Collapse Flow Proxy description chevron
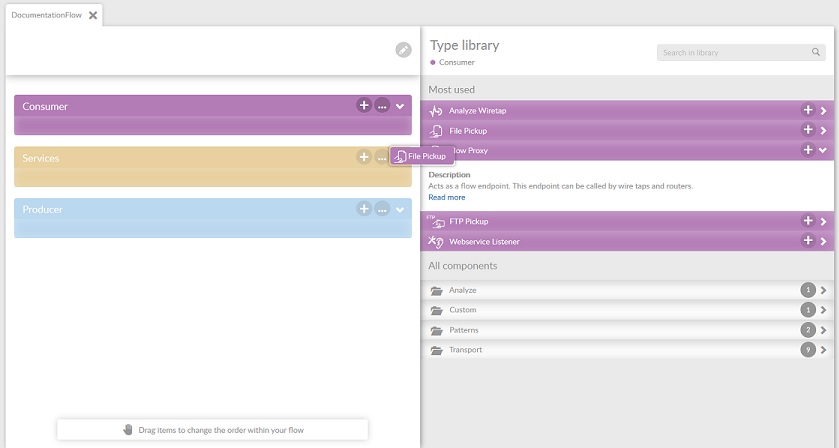This screenshot has width=839, height=448. tap(823, 150)
